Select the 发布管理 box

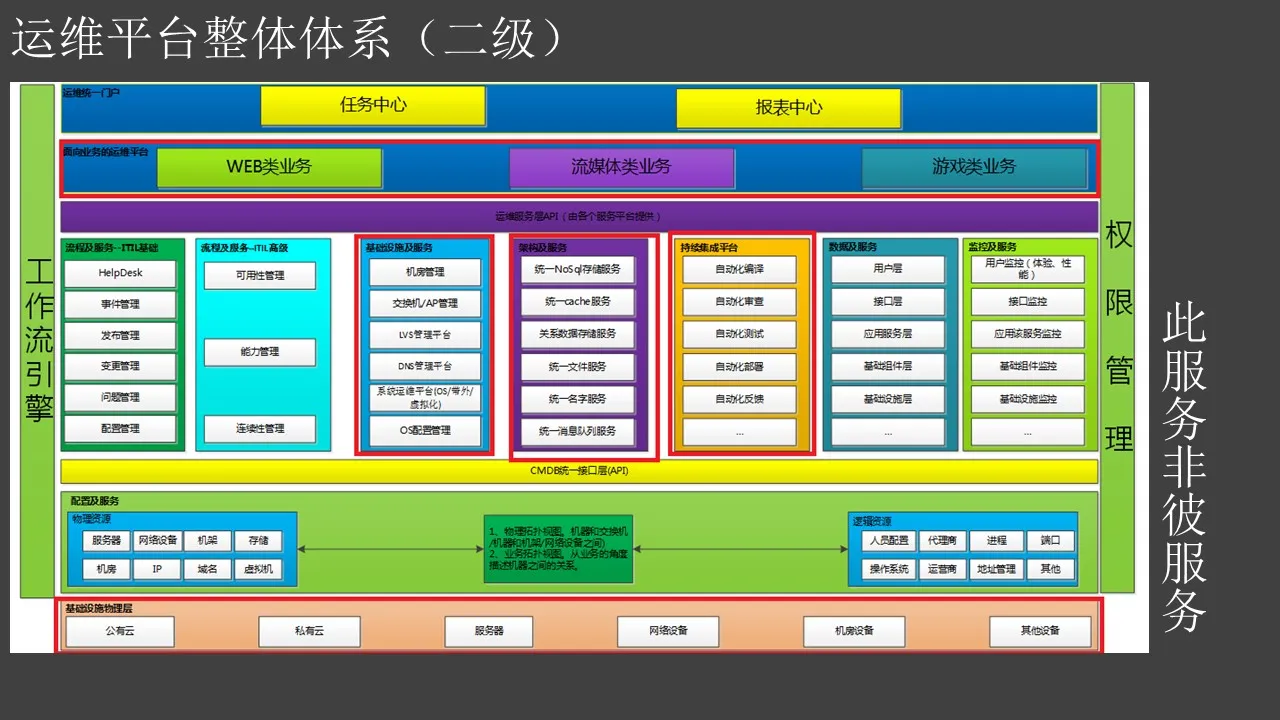[x=121, y=336]
